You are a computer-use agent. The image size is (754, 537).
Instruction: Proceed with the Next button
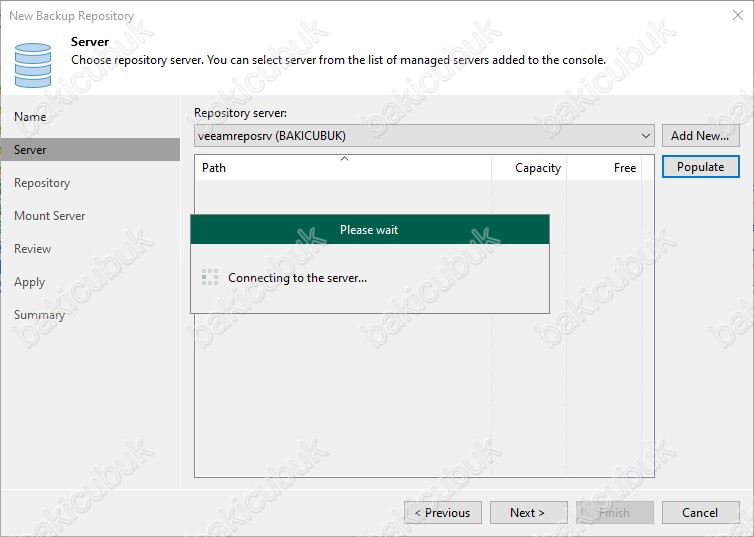point(528,513)
